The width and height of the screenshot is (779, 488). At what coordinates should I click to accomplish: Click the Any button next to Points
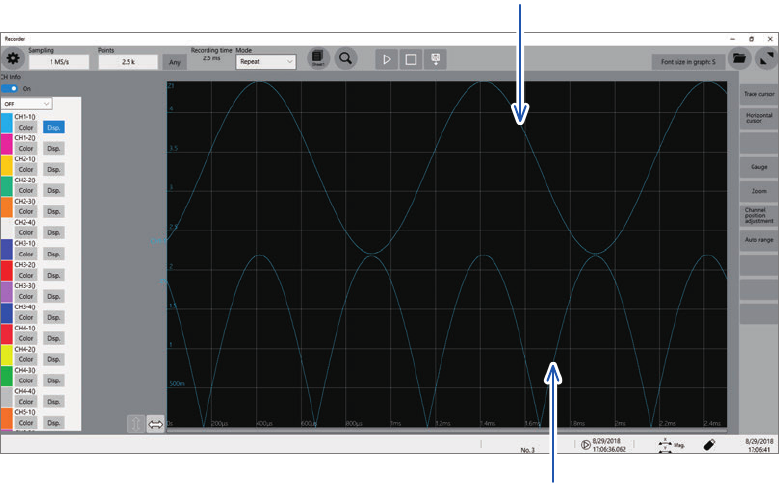point(175,62)
